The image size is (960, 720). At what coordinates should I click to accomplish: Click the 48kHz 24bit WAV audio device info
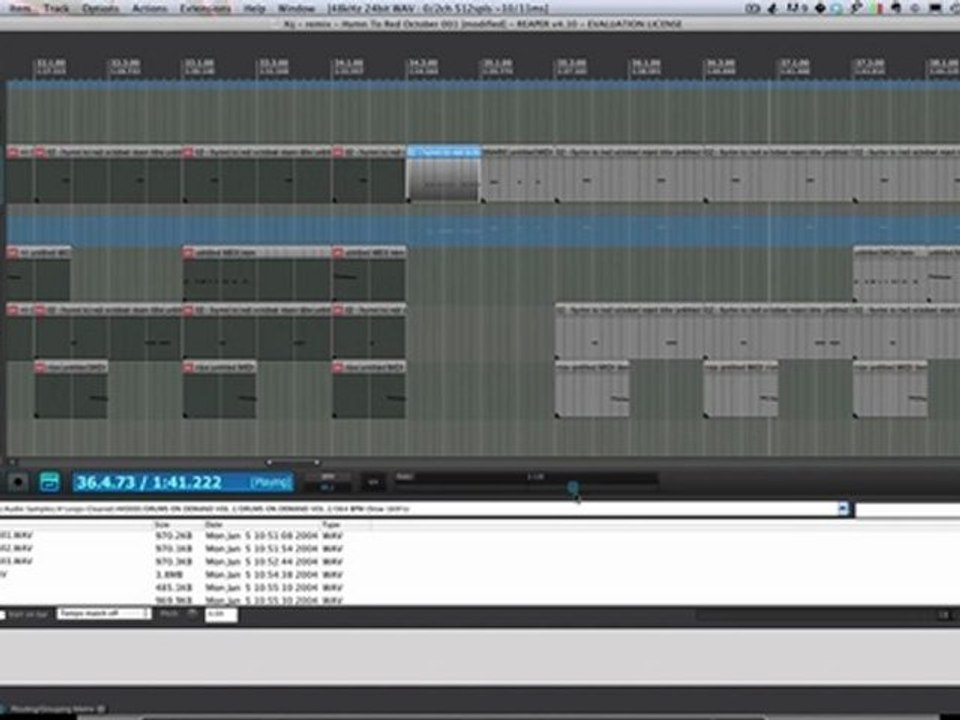coord(438,9)
